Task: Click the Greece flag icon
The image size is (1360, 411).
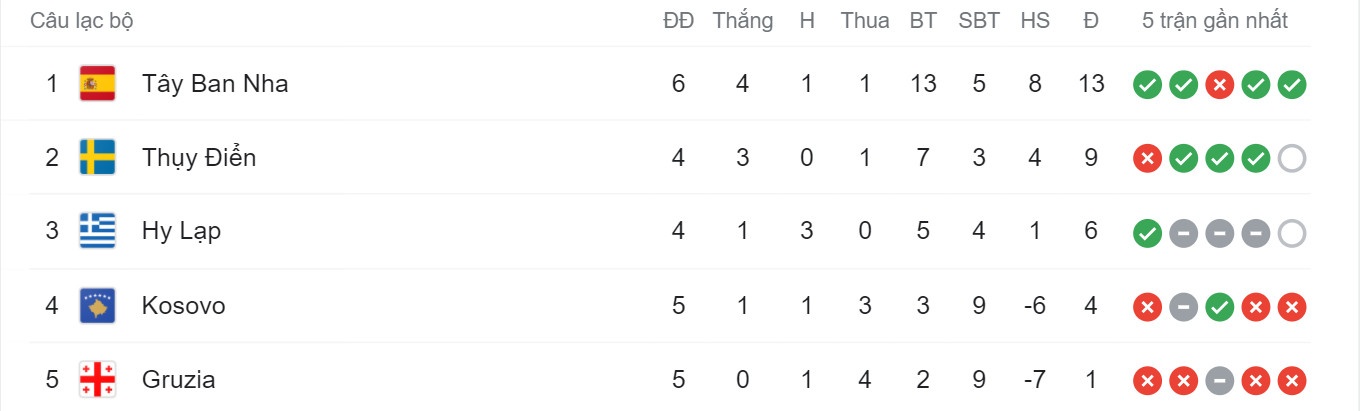Action: (97, 231)
